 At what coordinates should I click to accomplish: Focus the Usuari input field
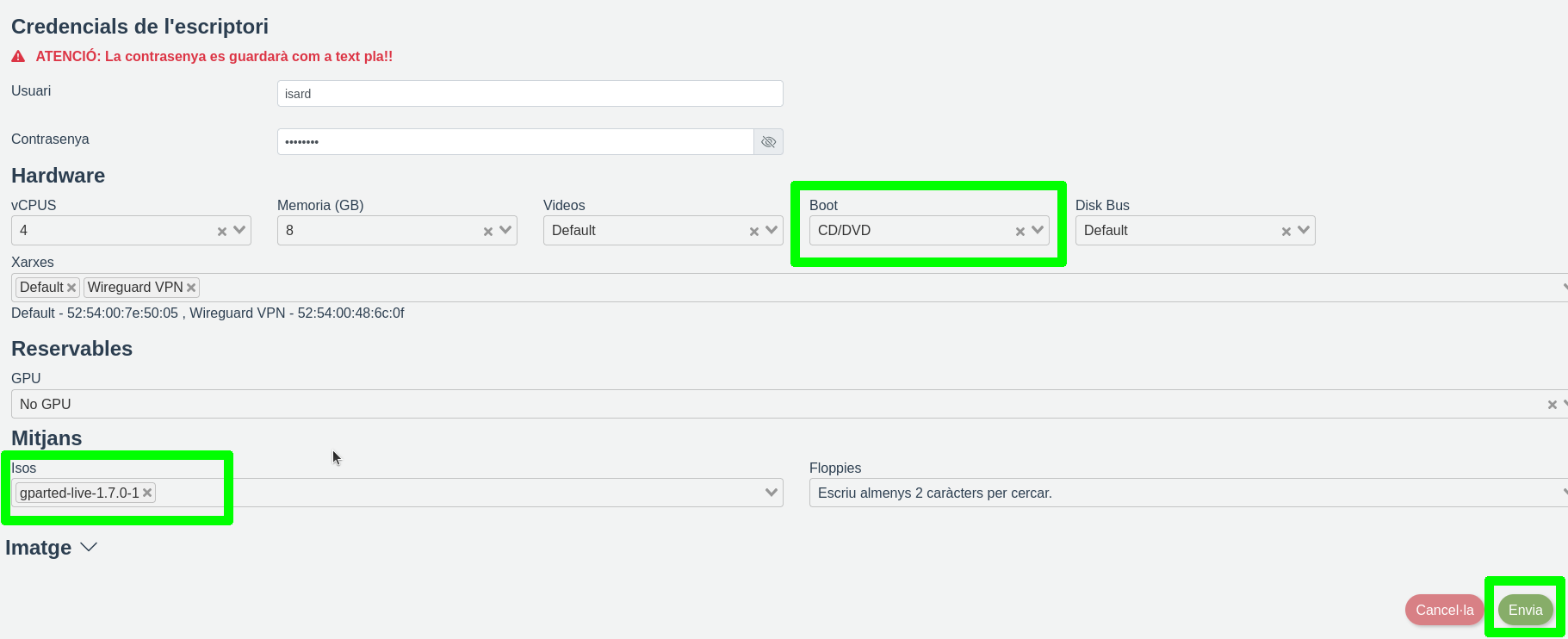pyautogui.click(x=530, y=94)
